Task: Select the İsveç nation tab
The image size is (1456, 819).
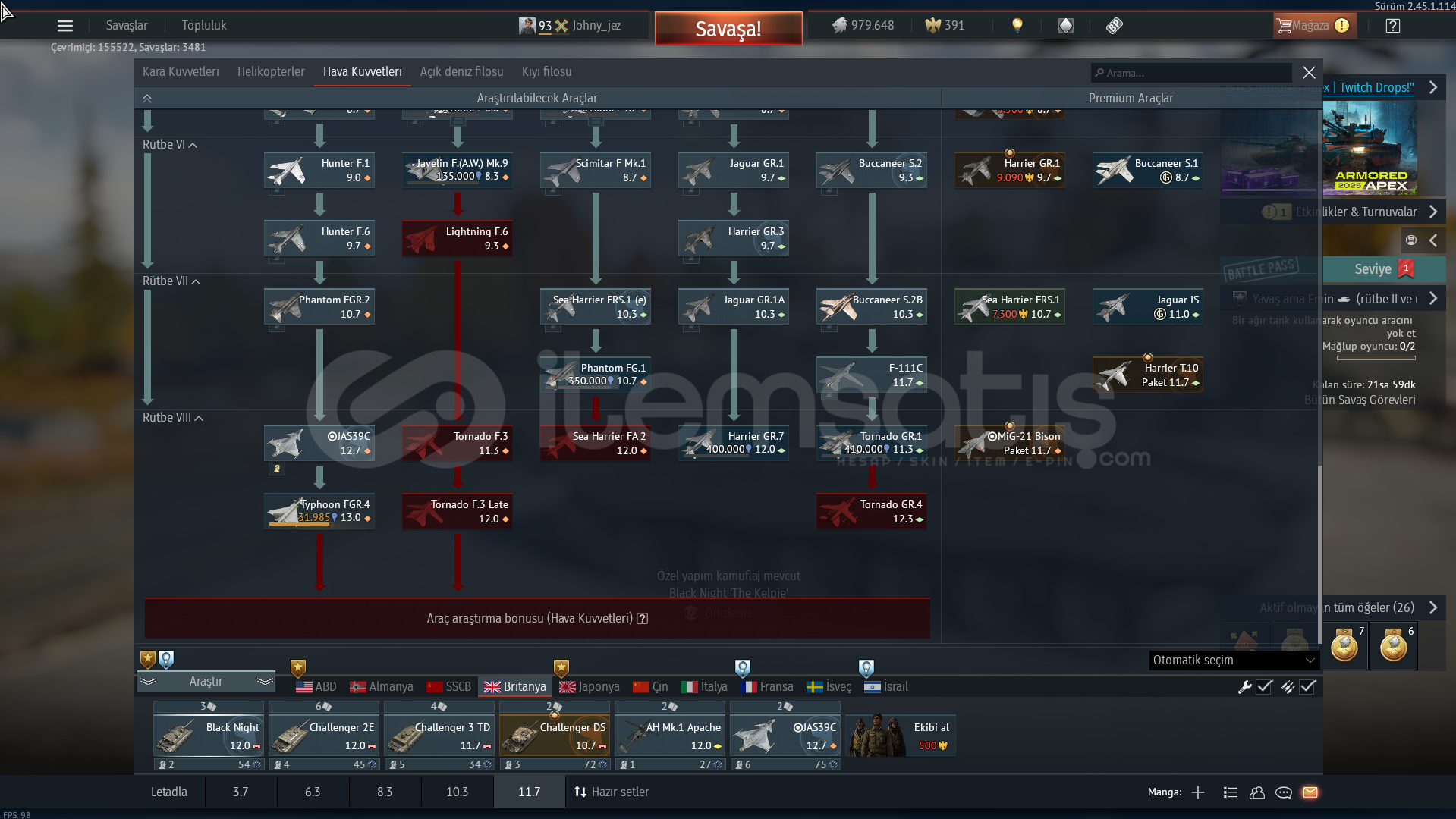Action: [829, 687]
